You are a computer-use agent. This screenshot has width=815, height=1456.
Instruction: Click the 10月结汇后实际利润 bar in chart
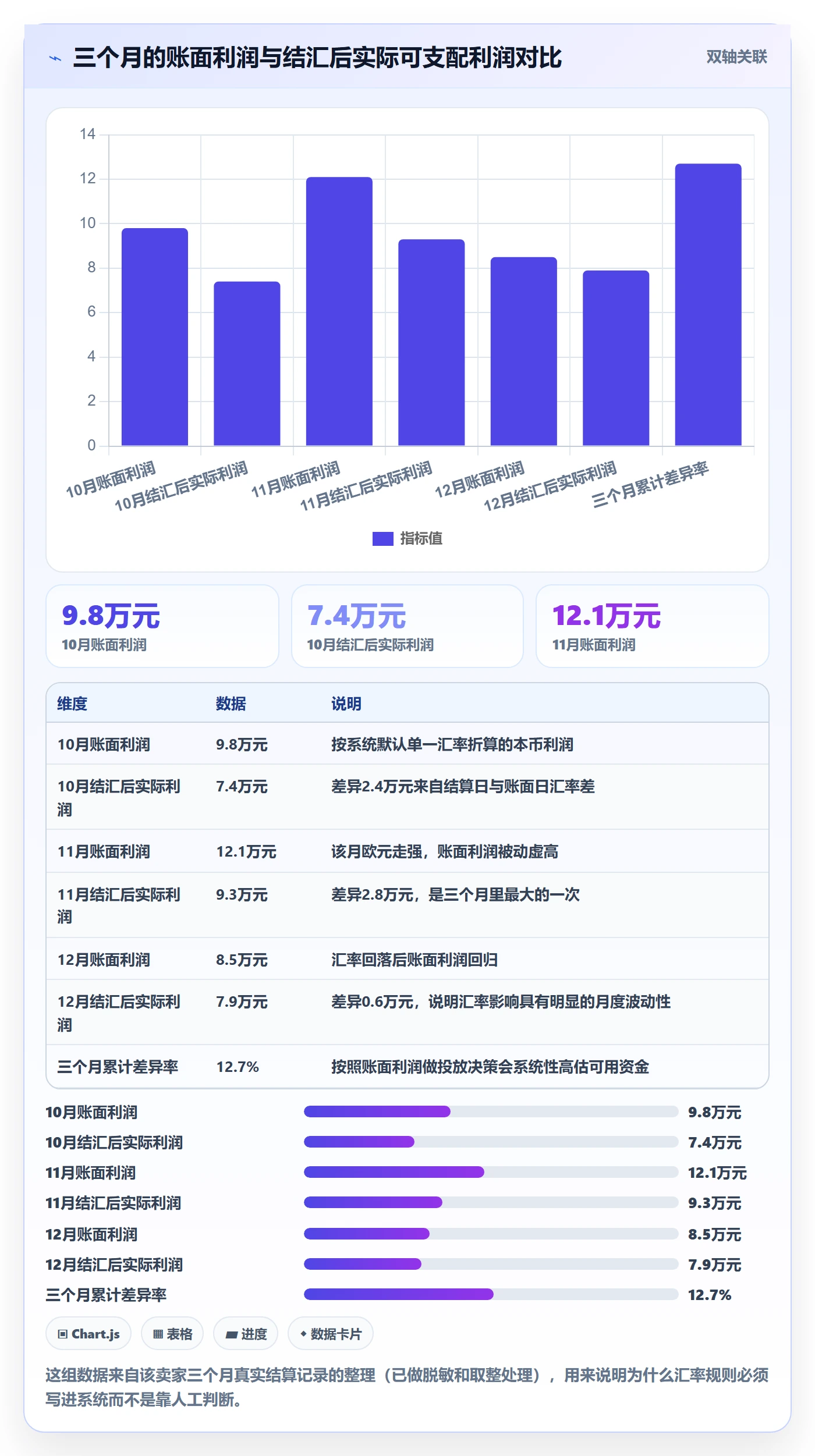click(247, 364)
